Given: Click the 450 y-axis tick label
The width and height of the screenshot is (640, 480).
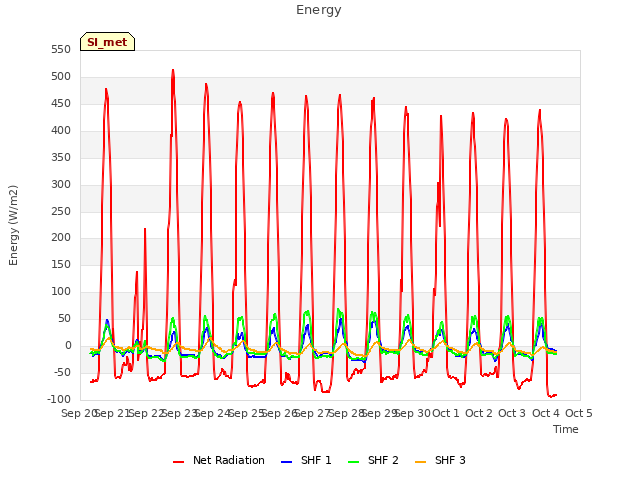Looking at the screenshot, I should point(61,104).
